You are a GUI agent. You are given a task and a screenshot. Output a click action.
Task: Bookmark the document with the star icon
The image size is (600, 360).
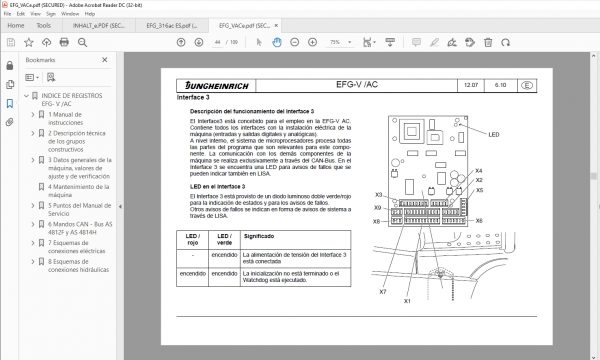point(29,42)
